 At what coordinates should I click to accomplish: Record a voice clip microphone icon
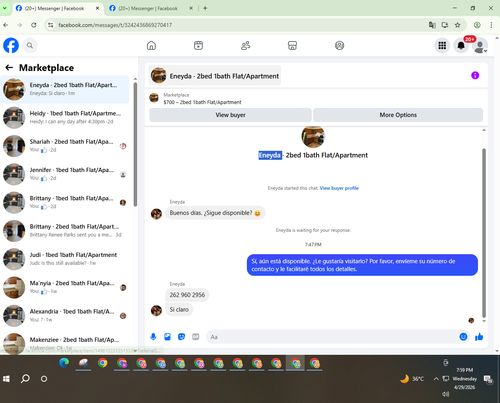click(x=153, y=337)
